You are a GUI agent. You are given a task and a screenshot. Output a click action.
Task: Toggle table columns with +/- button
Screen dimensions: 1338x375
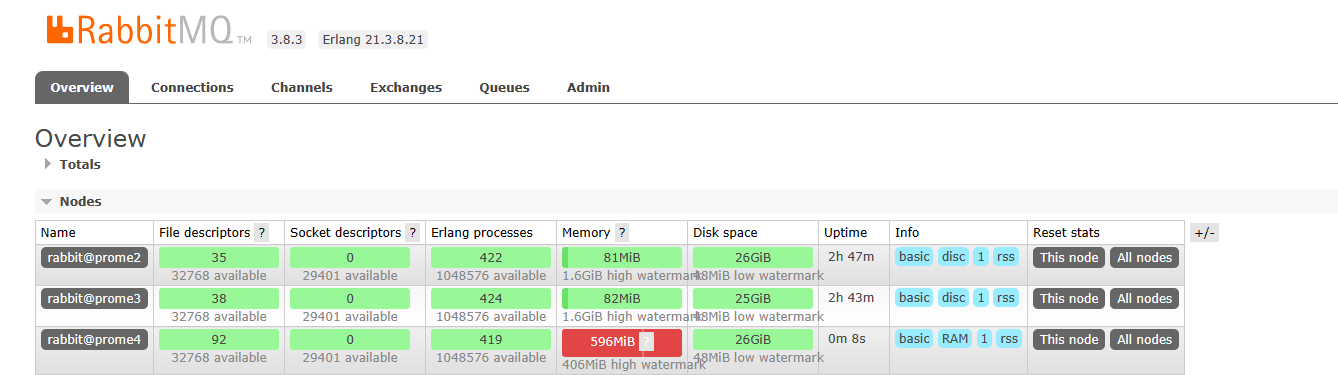pos(1204,233)
